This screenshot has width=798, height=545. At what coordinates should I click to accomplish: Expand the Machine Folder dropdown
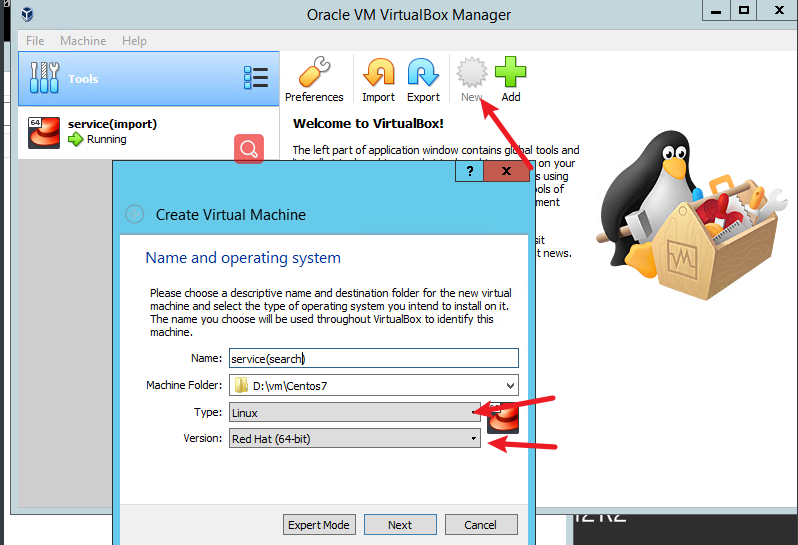(510, 386)
